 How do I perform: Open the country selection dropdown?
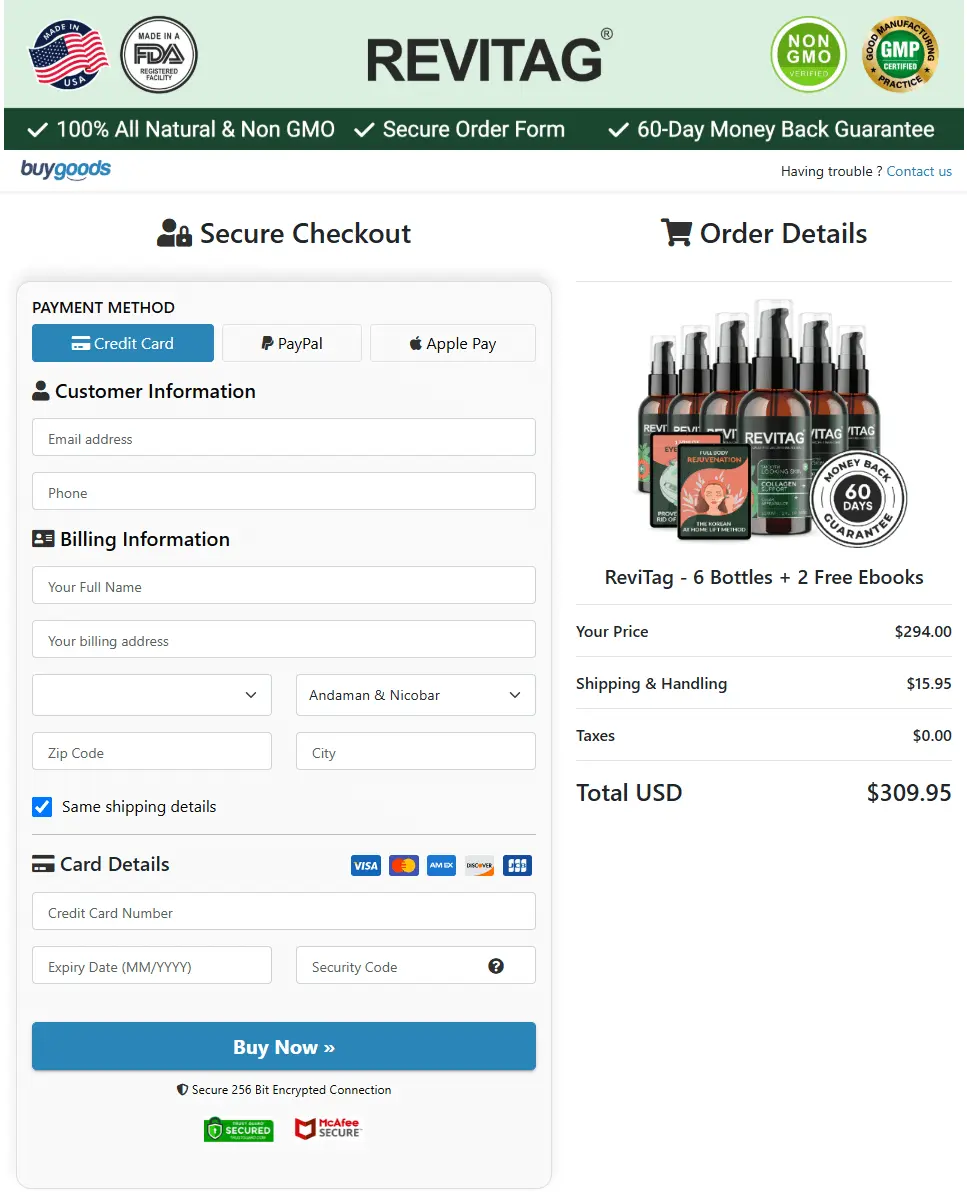(x=151, y=694)
